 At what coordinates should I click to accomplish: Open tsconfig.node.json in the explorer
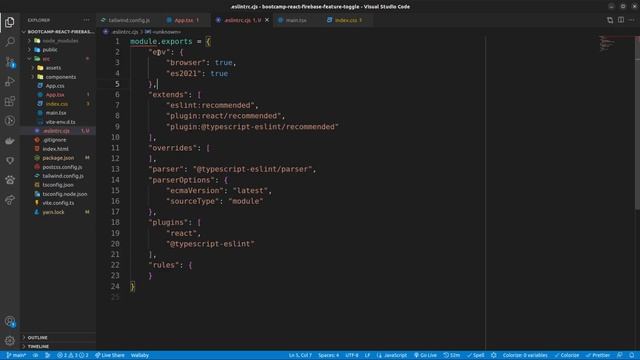pos(59,194)
